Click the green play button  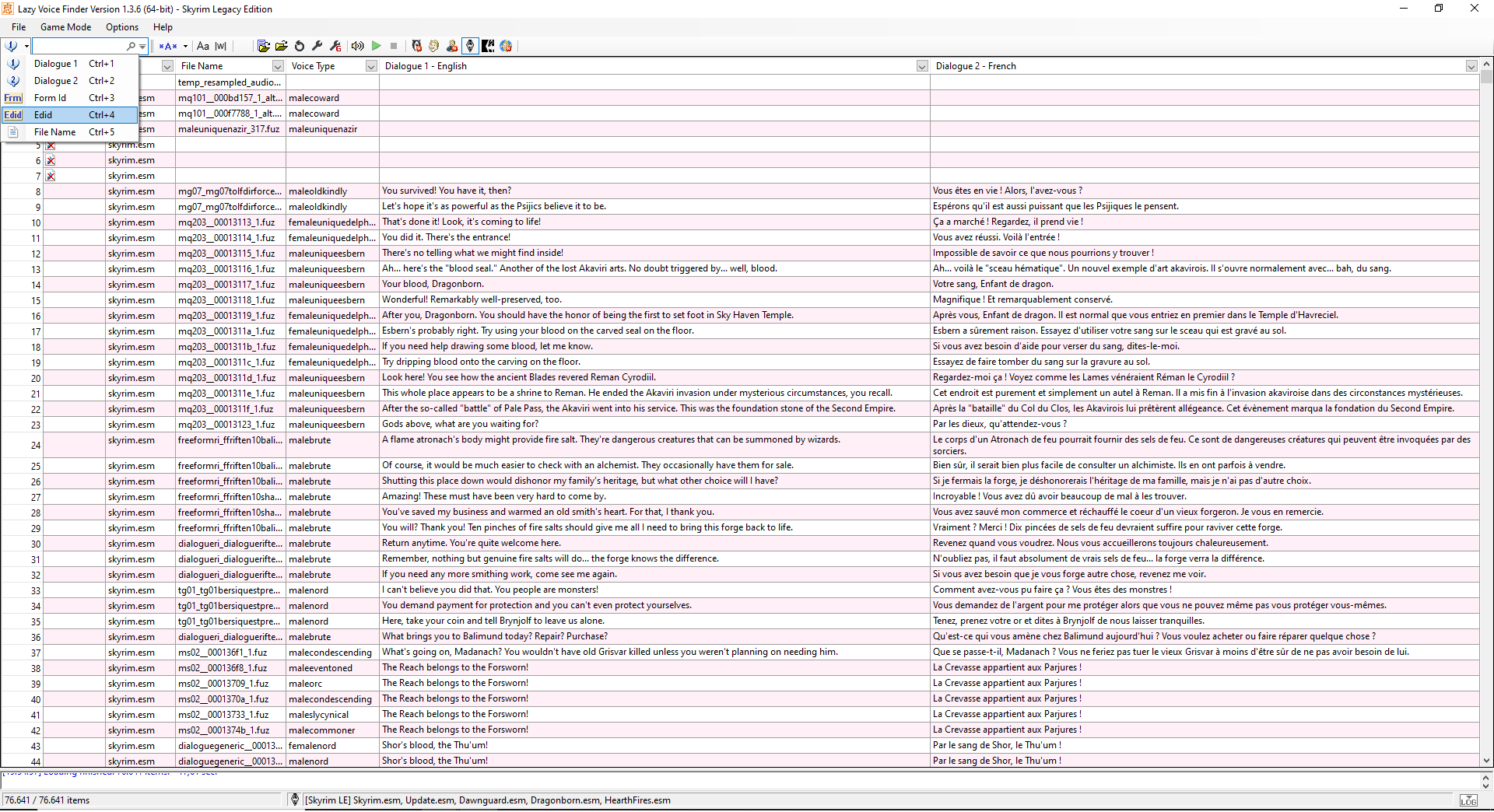(x=376, y=46)
